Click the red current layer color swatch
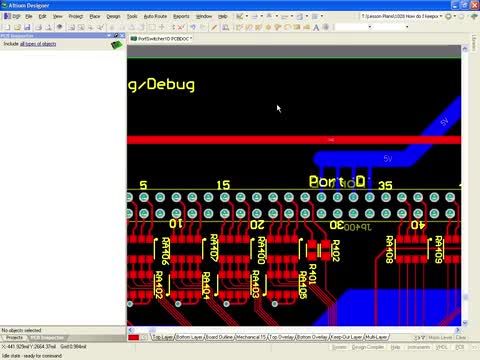Image resolution: width=480 pixels, height=360 pixels. 133,338
